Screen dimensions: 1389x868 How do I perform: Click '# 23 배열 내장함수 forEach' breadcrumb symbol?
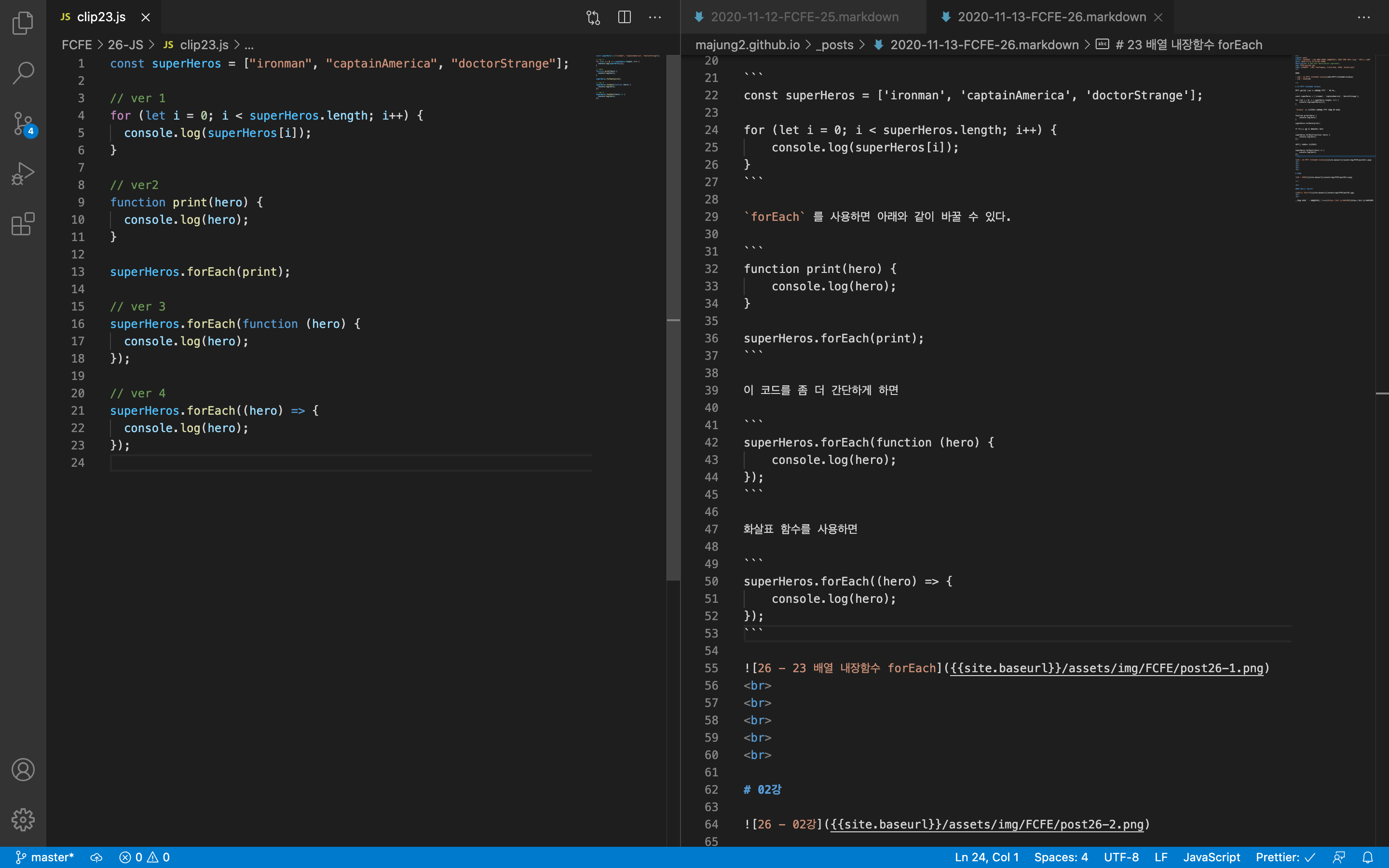tap(1189, 45)
